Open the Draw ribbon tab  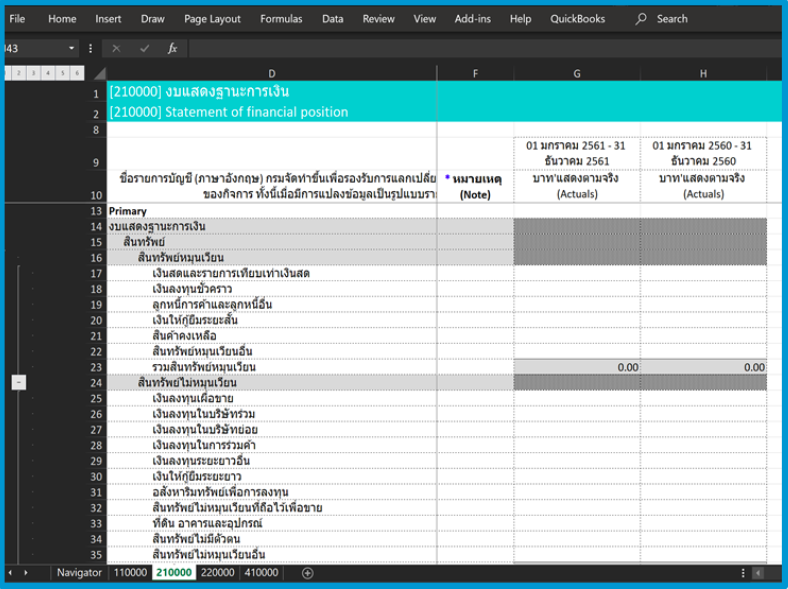(153, 19)
